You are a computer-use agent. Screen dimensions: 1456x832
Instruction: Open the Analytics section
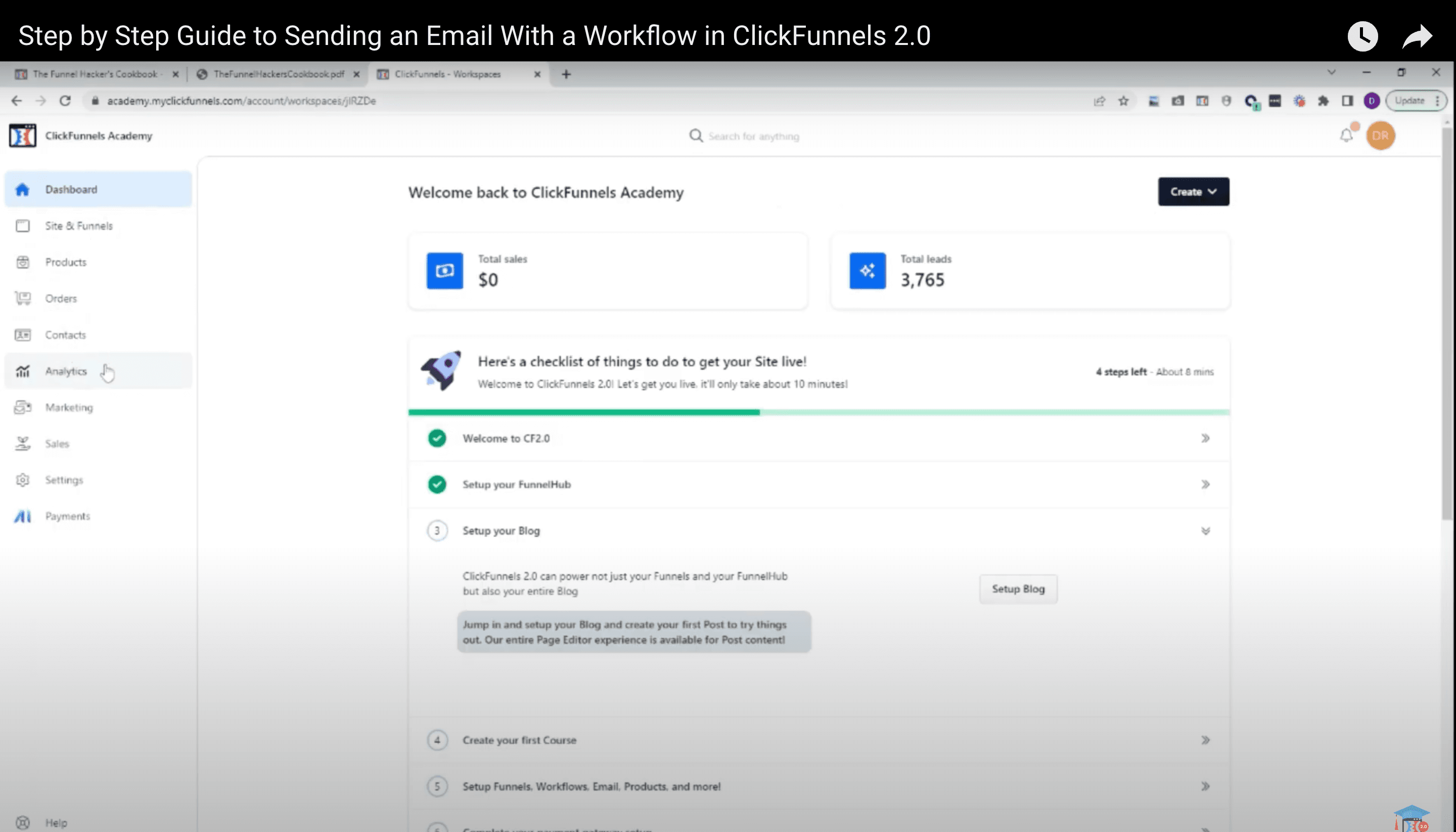[x=66, y=371]
